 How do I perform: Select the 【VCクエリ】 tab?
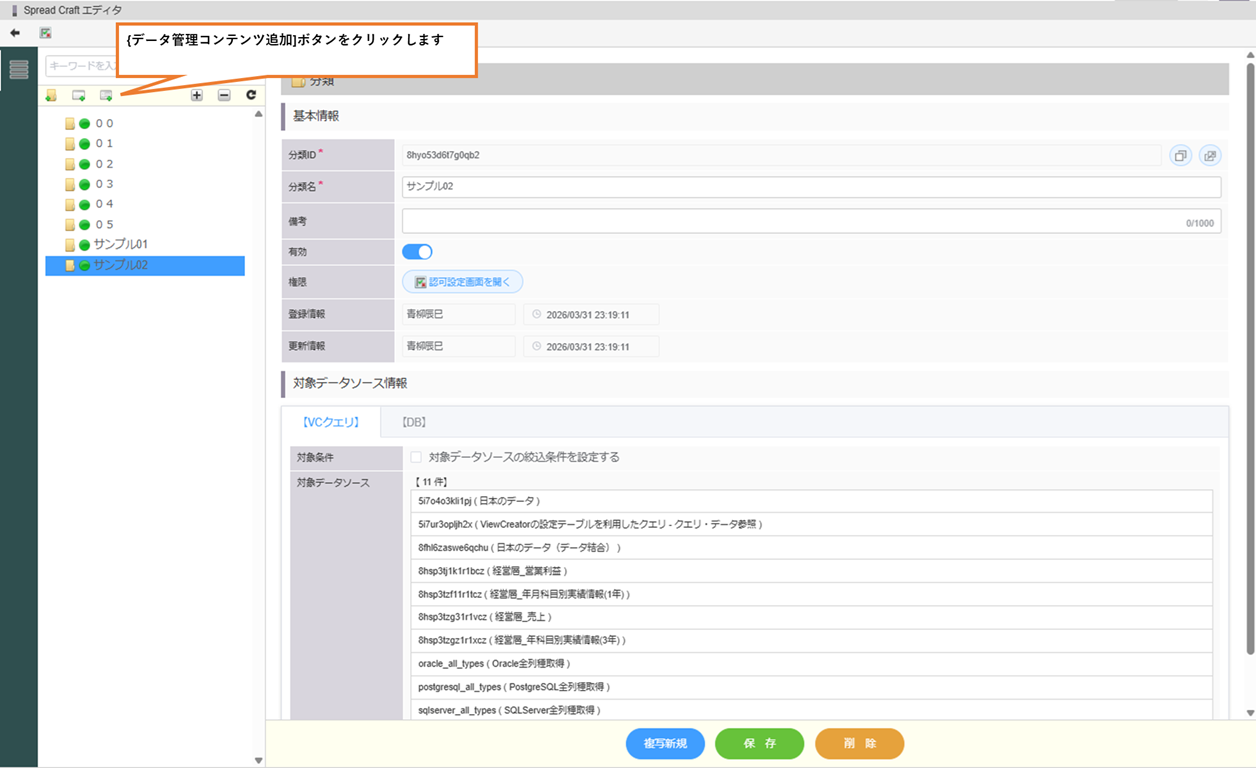point(331,423)
